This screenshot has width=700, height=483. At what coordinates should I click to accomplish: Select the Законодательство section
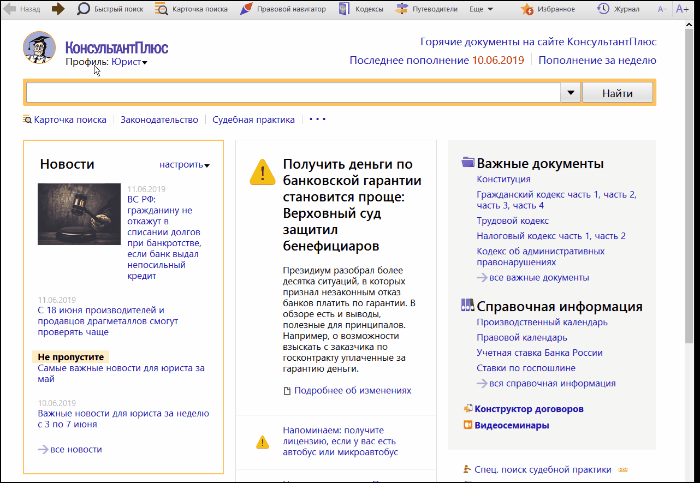tap(159, 120)
